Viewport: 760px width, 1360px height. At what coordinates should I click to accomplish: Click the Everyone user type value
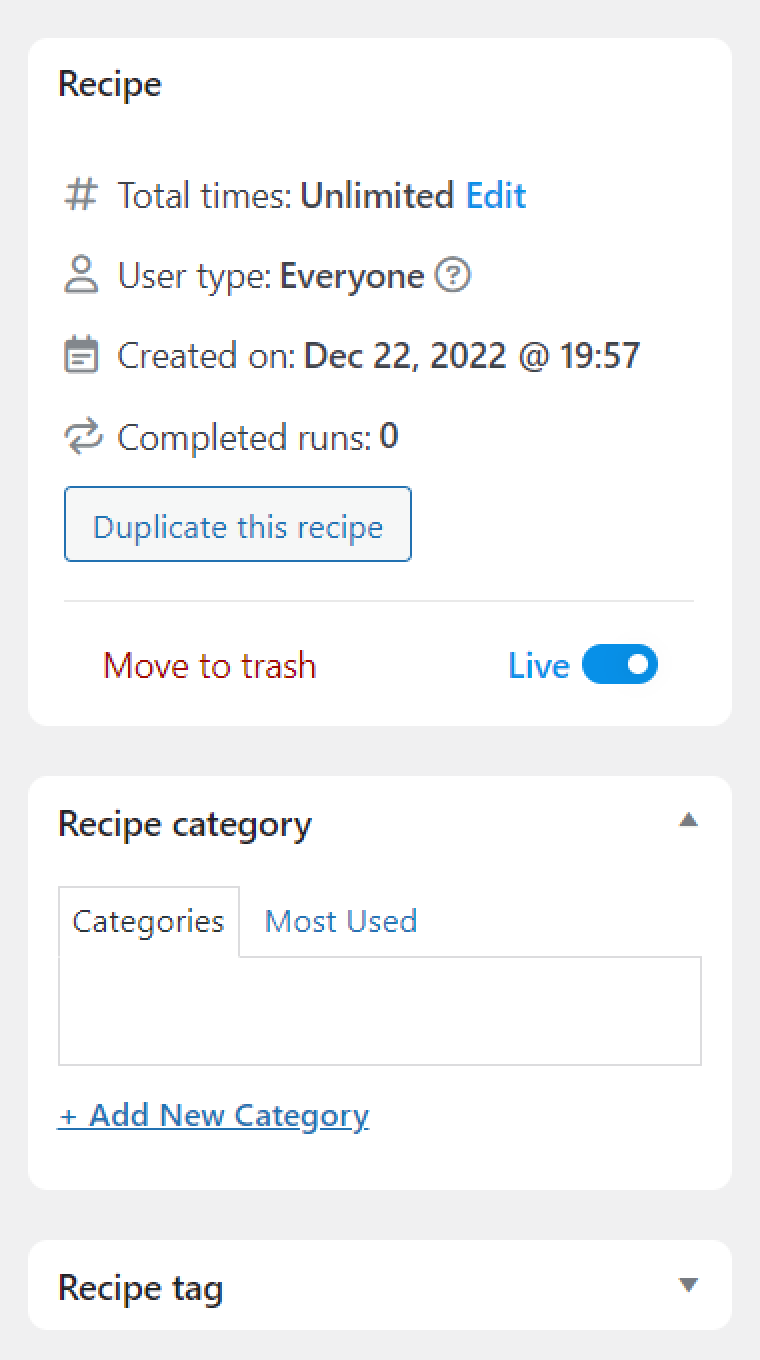[x=351, y=275]
